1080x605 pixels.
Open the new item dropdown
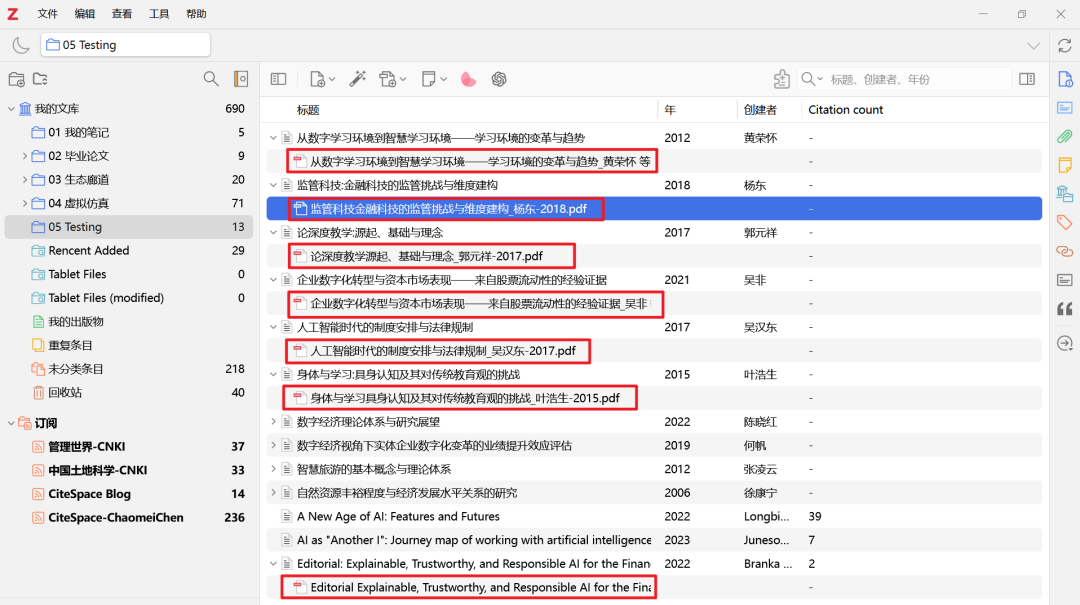(x=322, y=79)
